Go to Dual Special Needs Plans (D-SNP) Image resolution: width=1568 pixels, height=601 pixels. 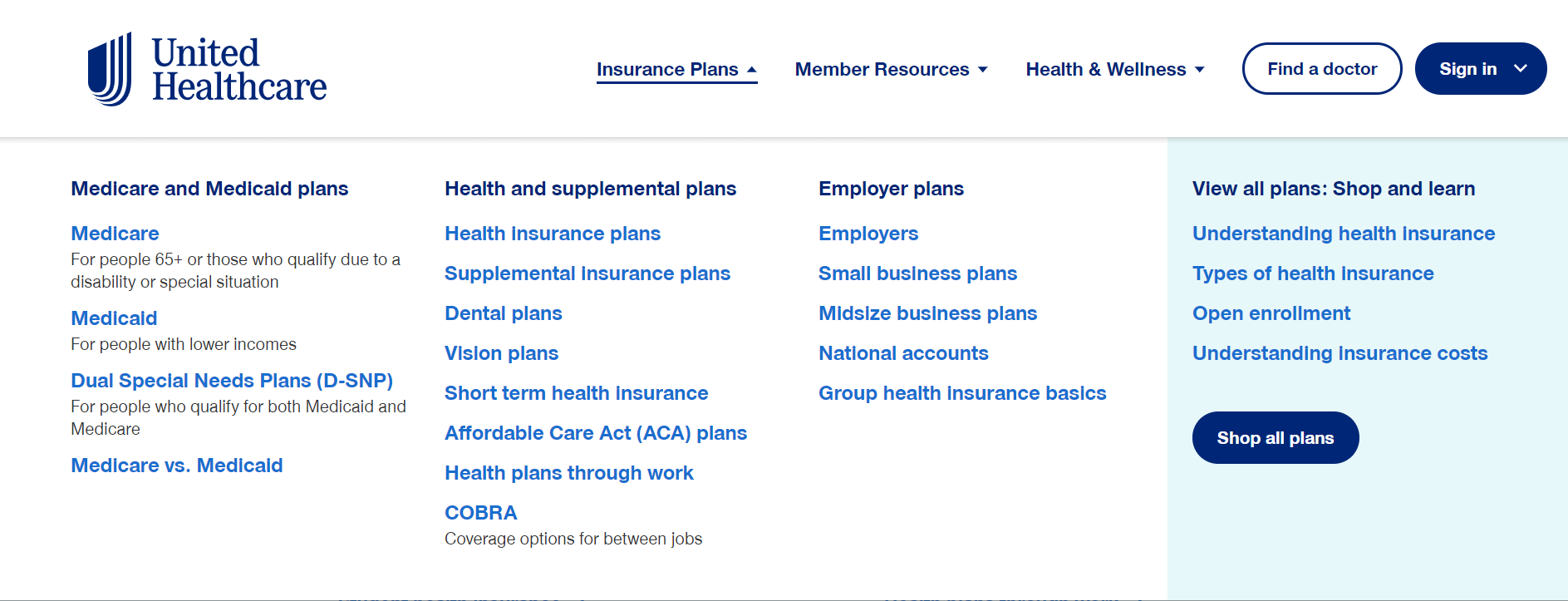pyautogui.click(x=232, y=381)
